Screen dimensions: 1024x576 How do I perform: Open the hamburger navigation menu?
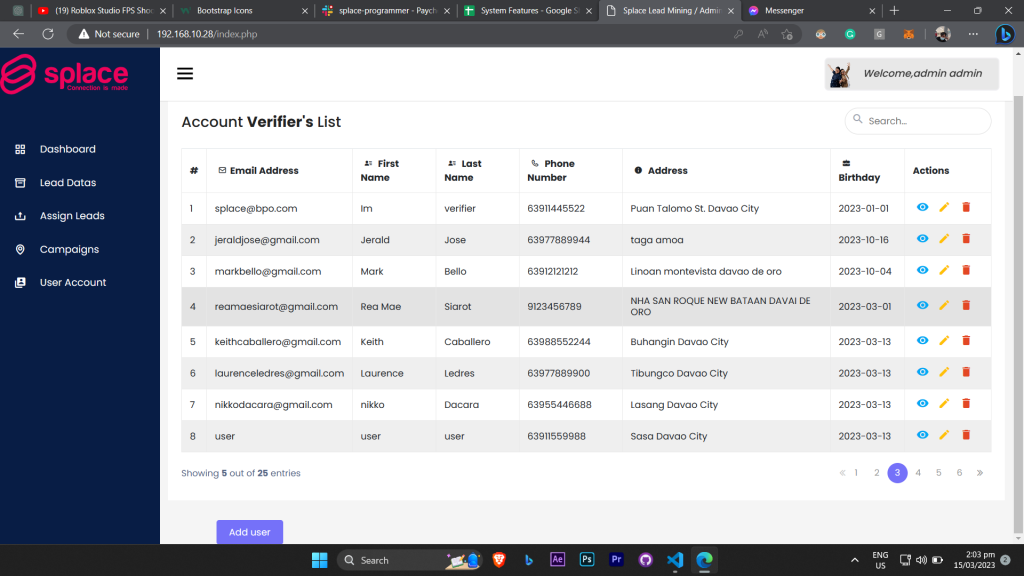coord(185,72)
